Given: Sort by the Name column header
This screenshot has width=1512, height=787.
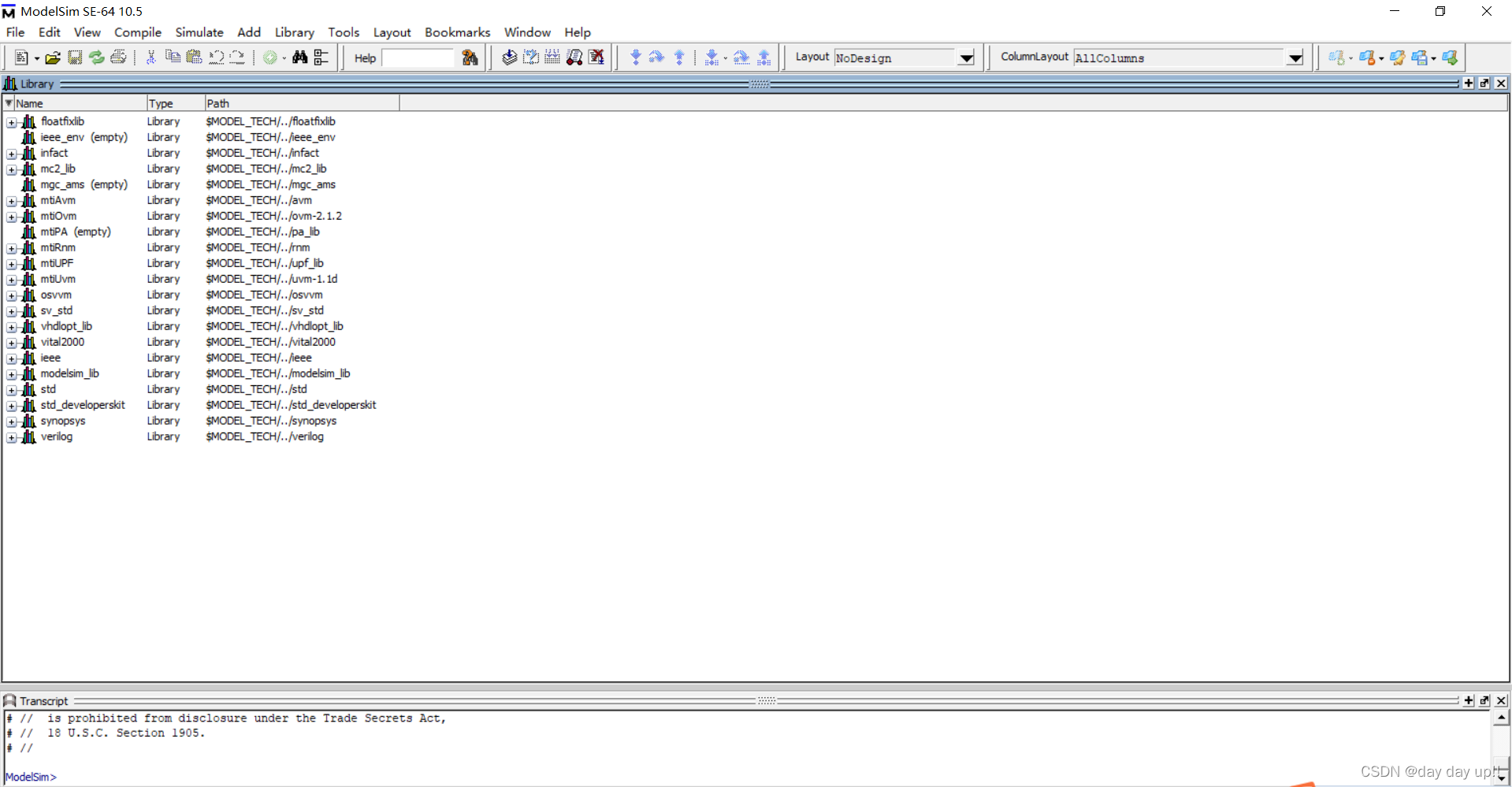Looking at the screenshot, I should point(80,103).
